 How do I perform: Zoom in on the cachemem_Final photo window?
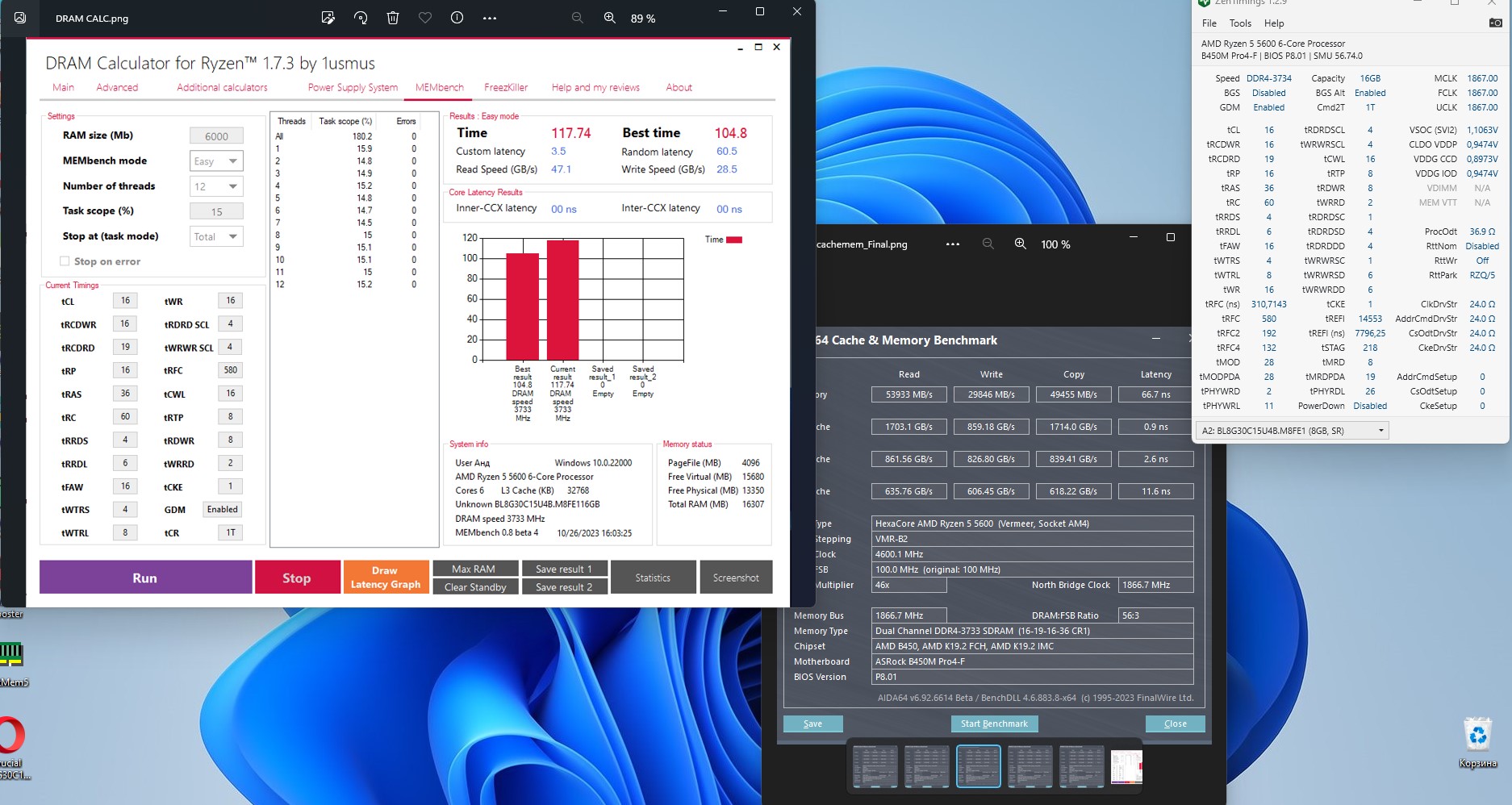coord(1021,244)
